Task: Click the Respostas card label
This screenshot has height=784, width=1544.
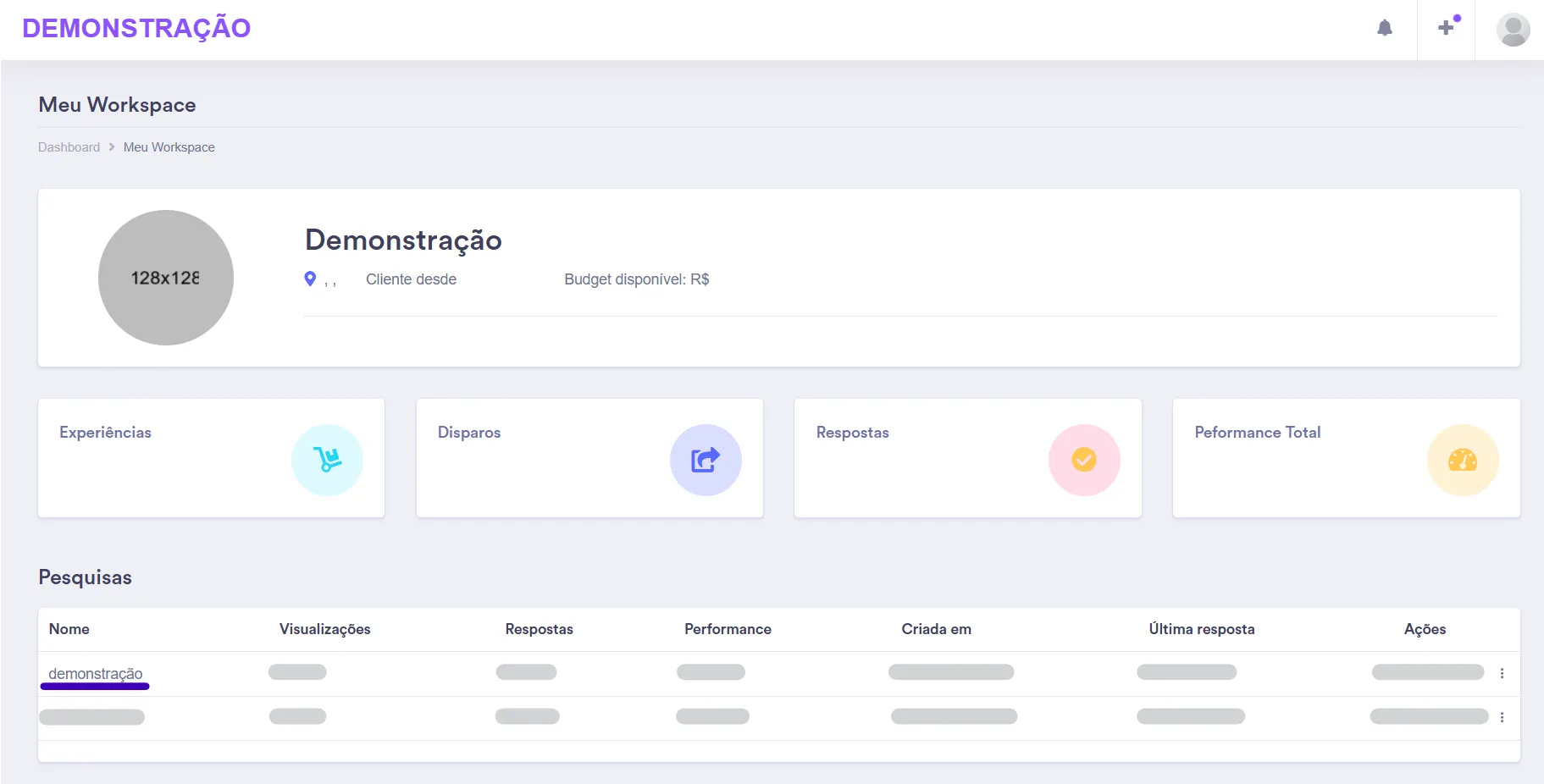Action: pos(853,433)
